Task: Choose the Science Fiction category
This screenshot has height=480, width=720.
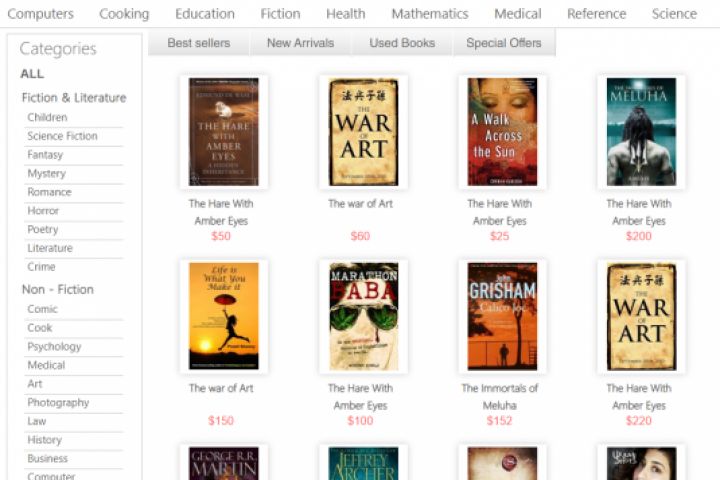Action: (x=62, y=136)
